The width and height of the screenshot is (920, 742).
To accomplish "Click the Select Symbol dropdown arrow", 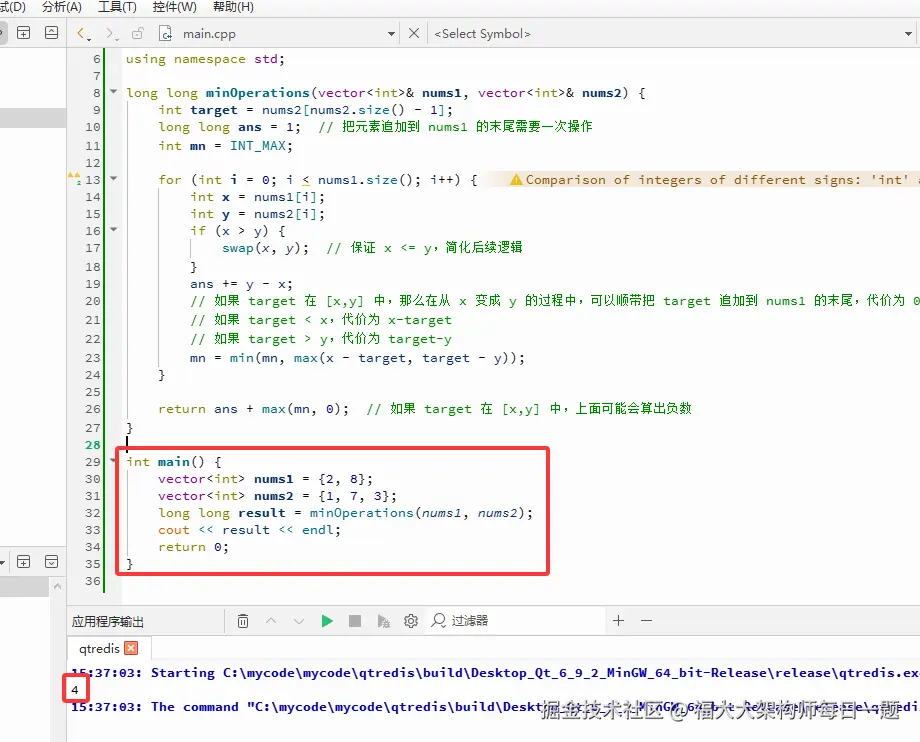I will [x=908, y=34].
